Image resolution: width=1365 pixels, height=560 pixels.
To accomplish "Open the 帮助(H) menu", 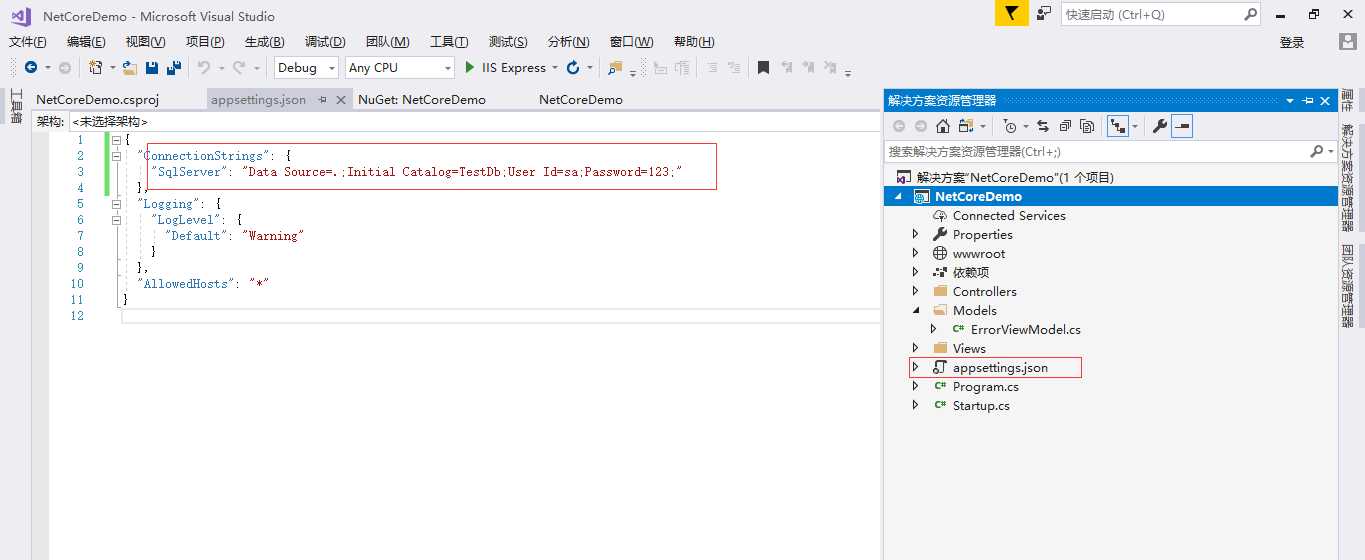I will click(694, 42).
